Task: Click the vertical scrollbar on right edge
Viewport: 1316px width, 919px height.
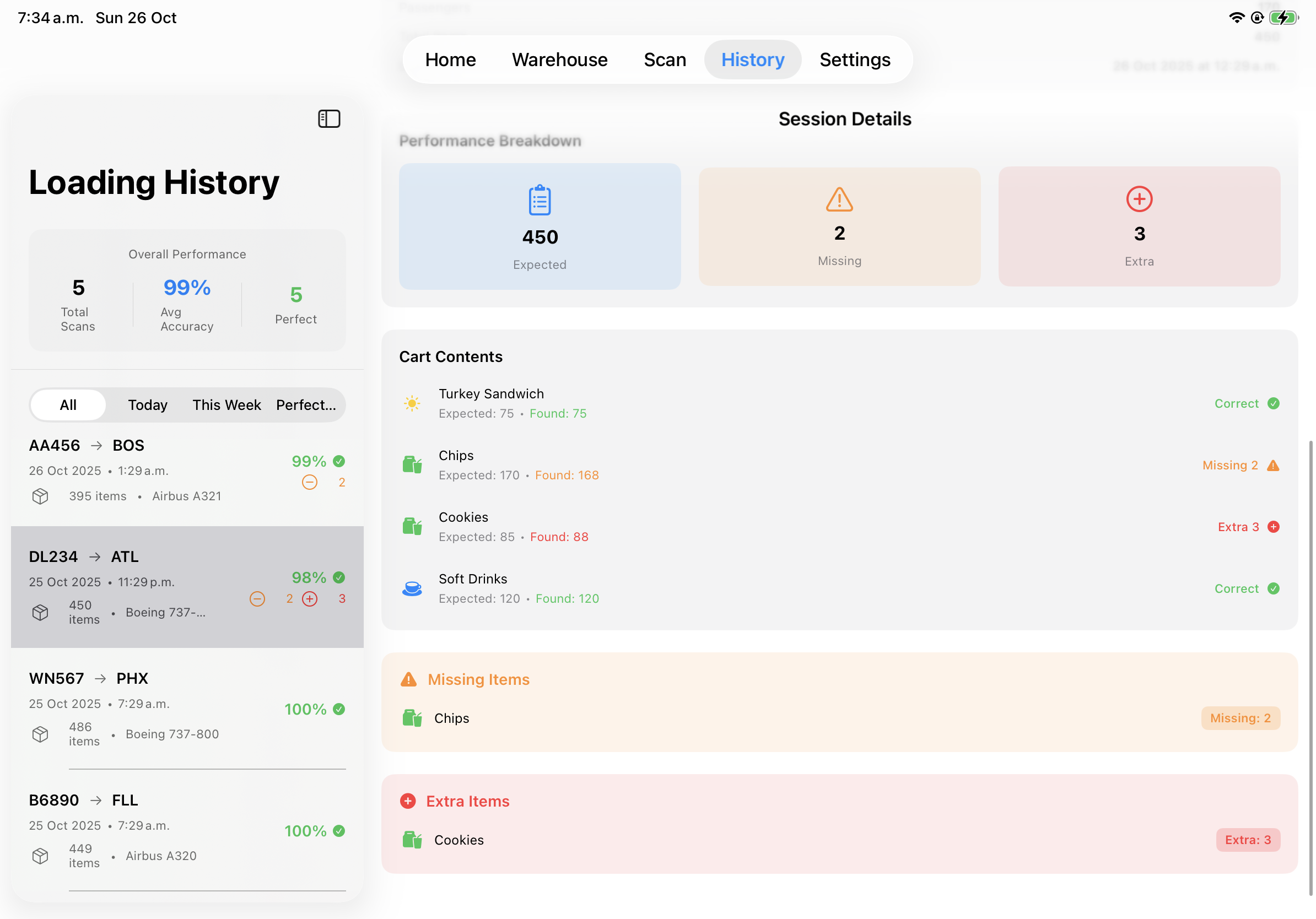Action: (1310, 667)
